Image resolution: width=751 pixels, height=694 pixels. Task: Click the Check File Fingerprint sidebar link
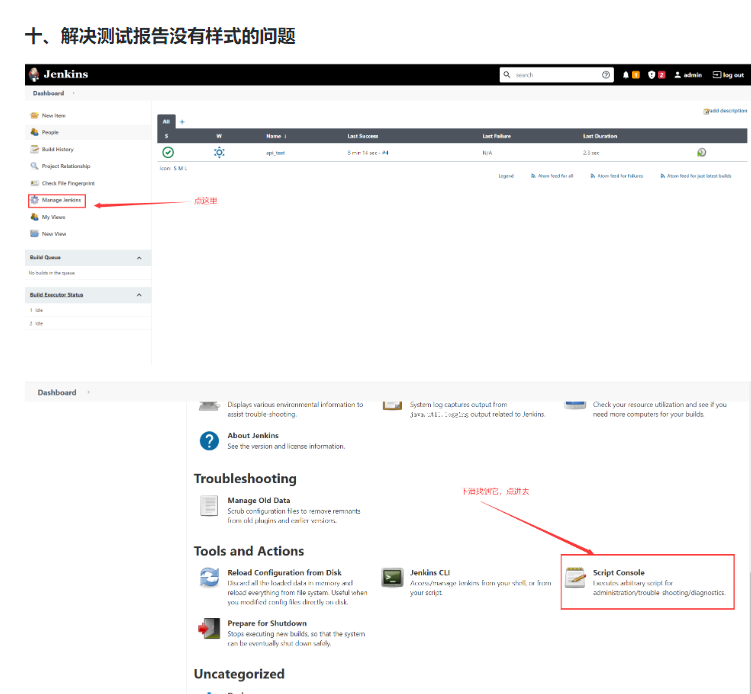point(68,183)
